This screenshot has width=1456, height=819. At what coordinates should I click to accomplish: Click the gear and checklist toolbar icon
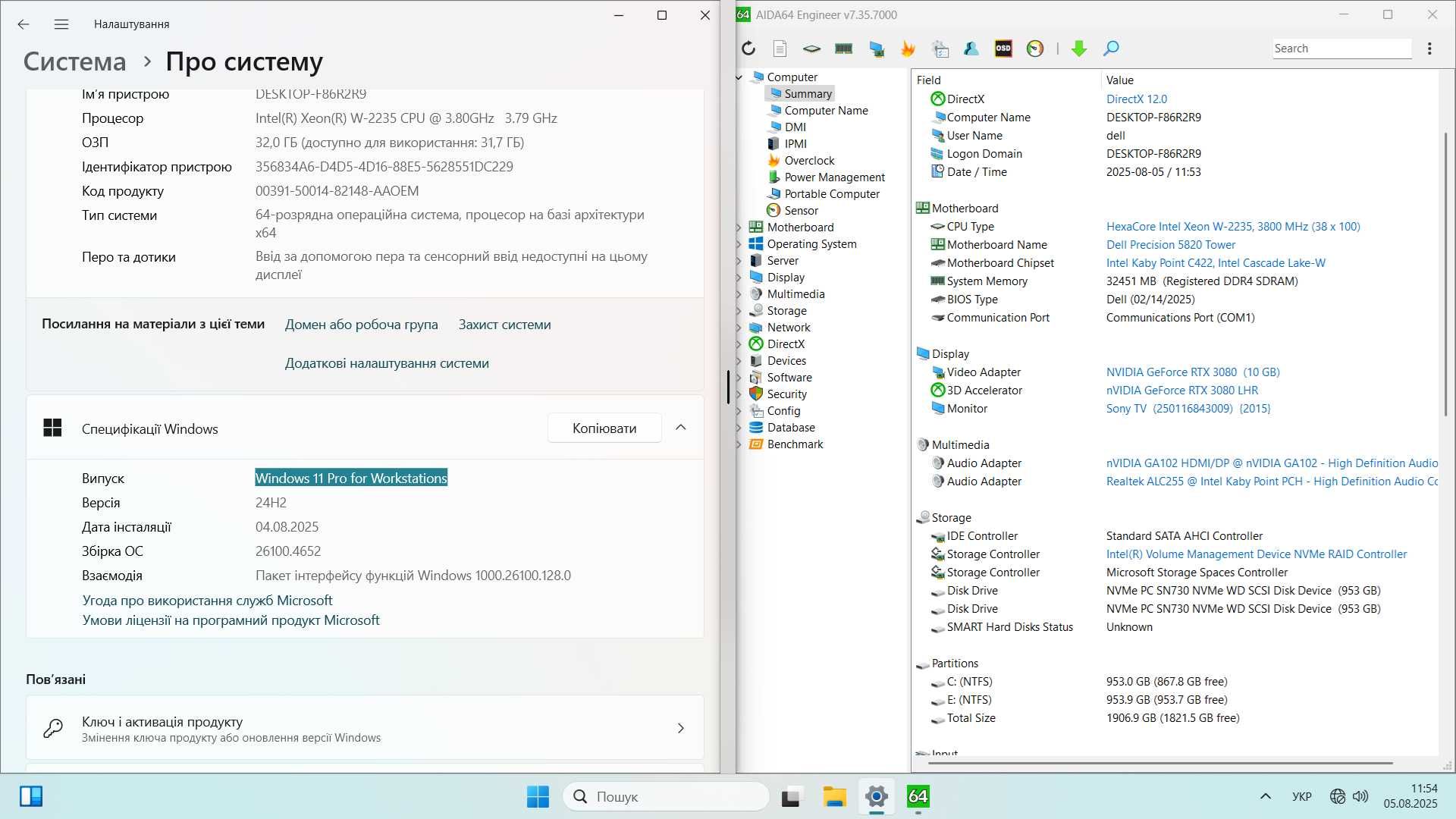(940, 49)
